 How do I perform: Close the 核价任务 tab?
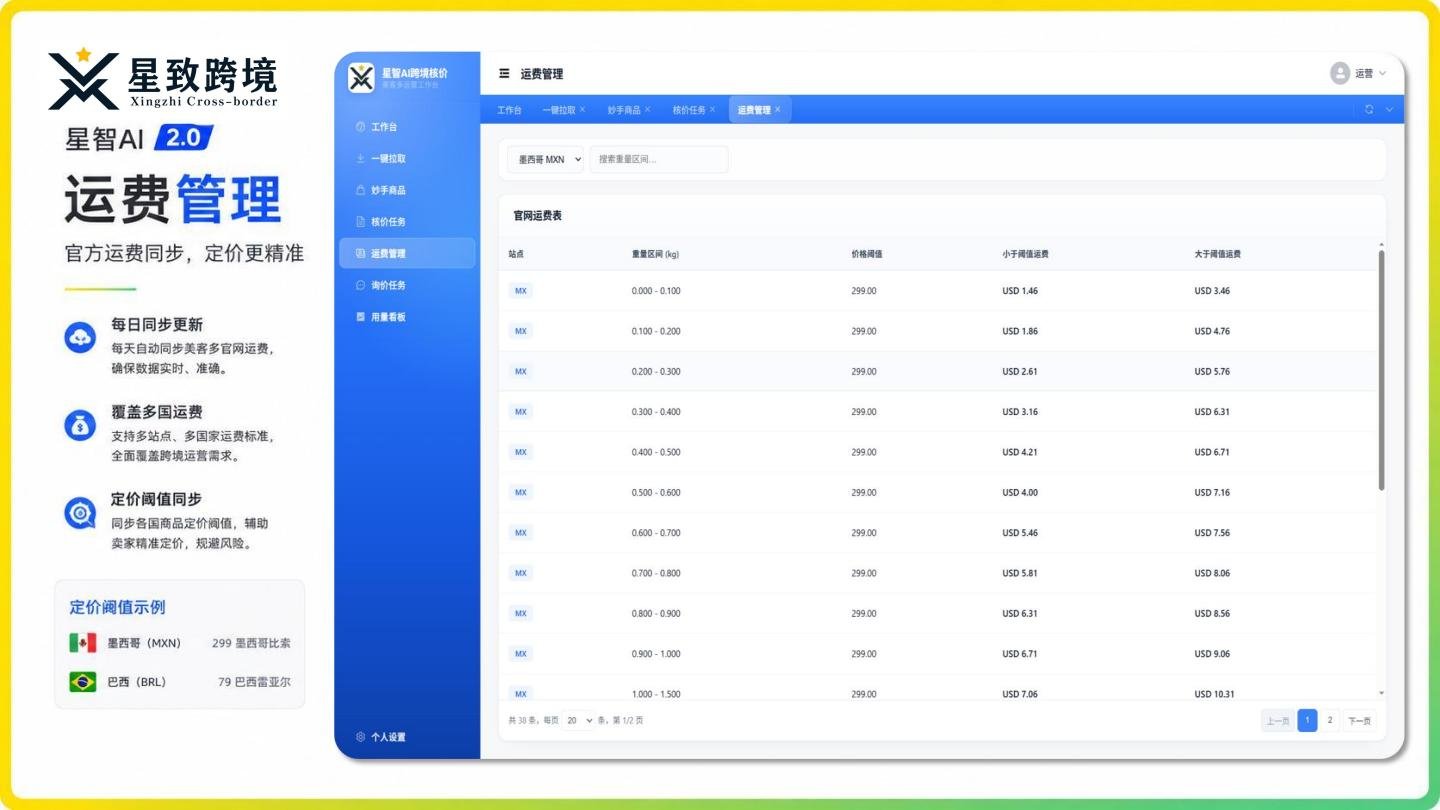[x=712, y=110]
